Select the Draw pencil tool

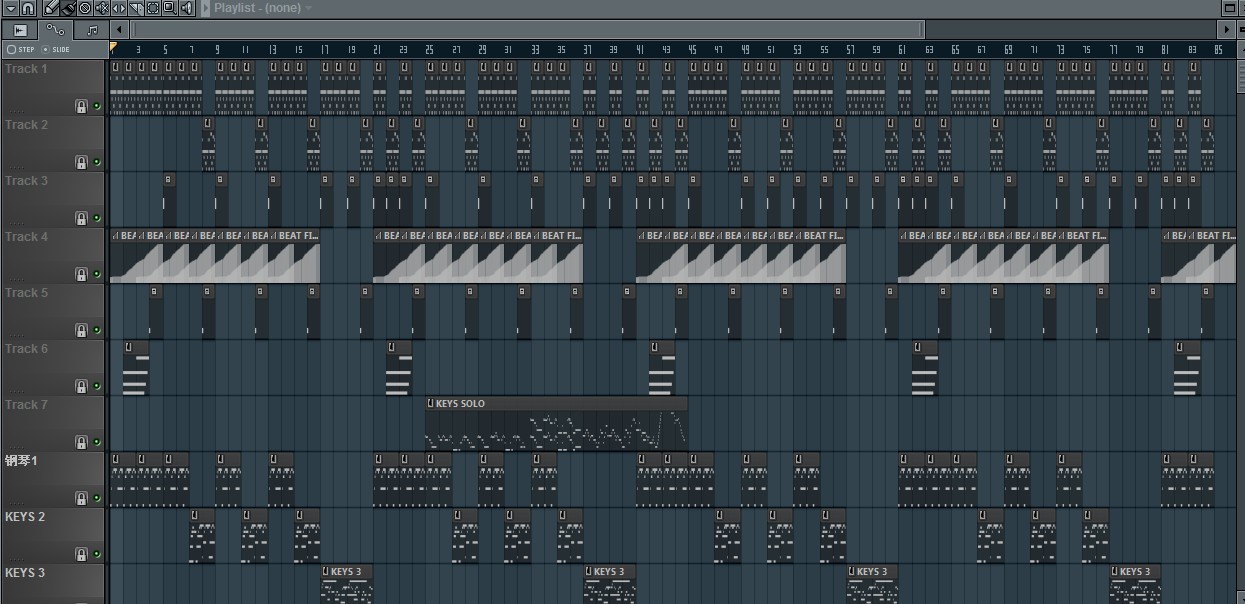click(51, 8)
